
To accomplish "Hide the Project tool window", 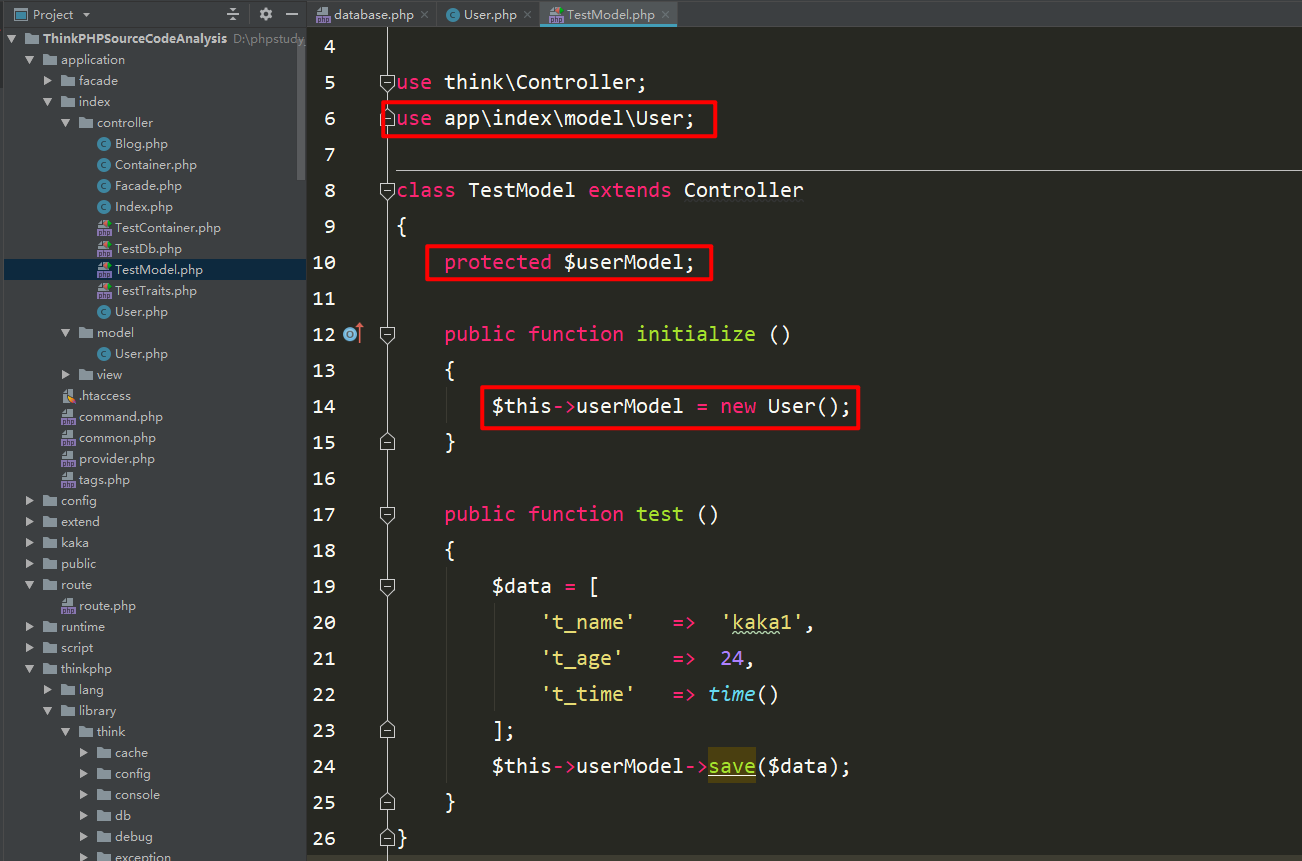I will click(x=292, y=14).
